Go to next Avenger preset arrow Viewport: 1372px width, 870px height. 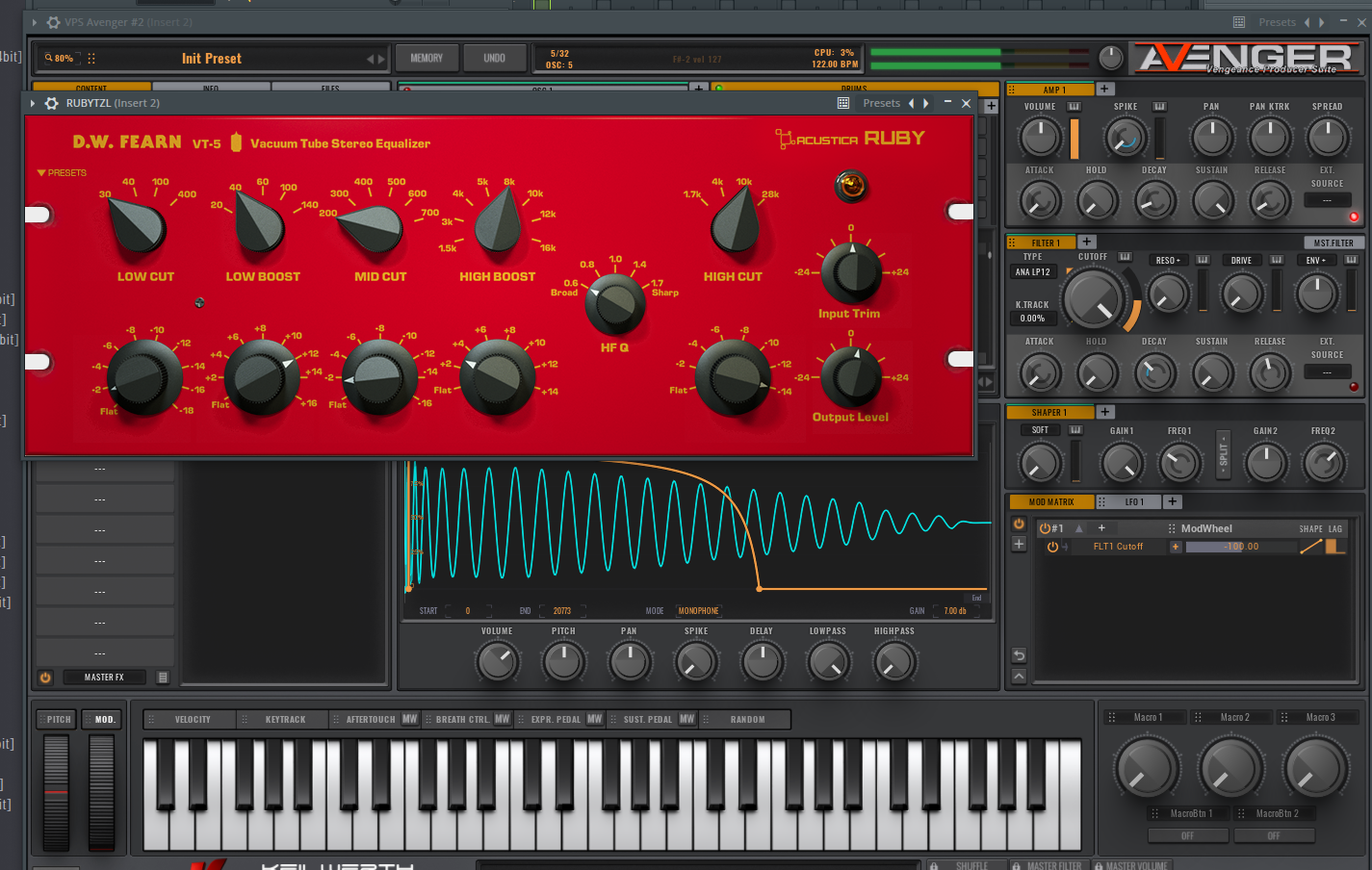(382, 59)
